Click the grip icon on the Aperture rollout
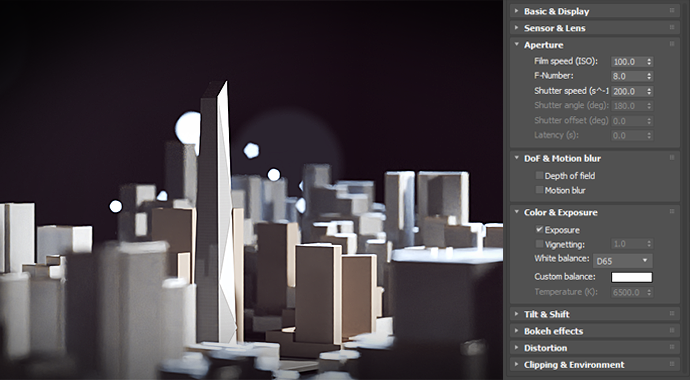The height and width of the screenshot is (380, 690). click(672, 44)
